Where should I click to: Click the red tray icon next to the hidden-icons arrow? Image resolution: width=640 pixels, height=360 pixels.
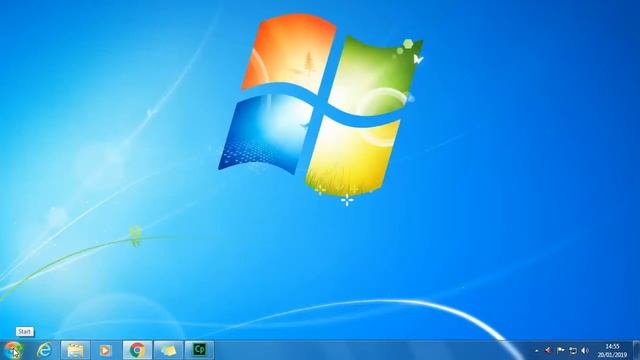pyautogui.click(x=548, y=350)
